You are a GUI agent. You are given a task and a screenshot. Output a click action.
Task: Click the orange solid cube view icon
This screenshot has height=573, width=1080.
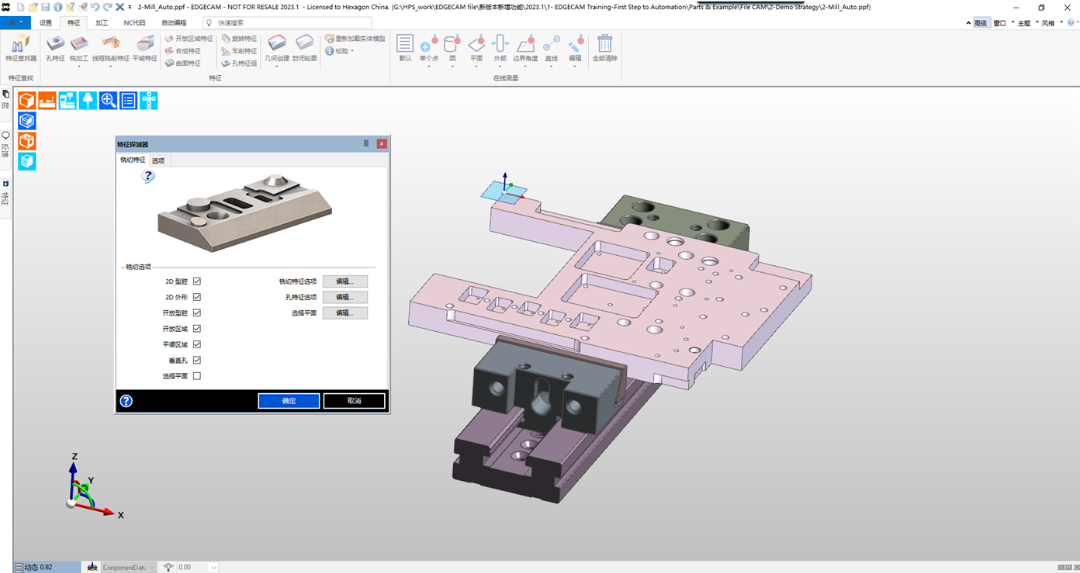[27, 101]
